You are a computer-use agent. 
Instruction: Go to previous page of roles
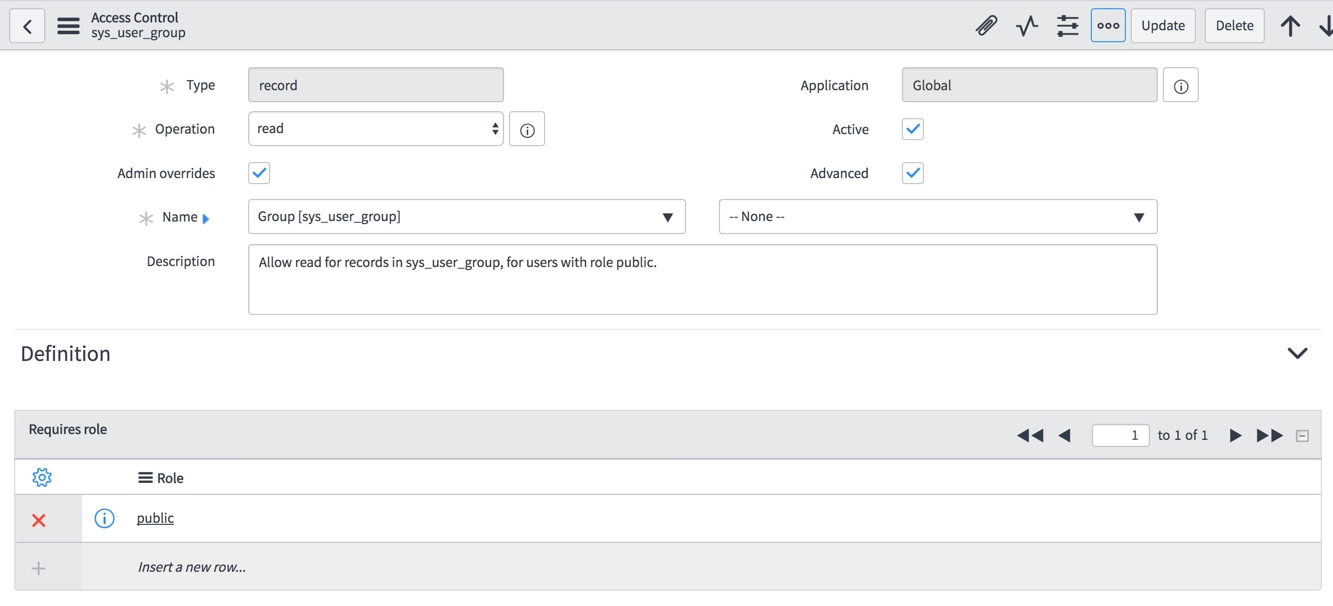point(1064,436)
